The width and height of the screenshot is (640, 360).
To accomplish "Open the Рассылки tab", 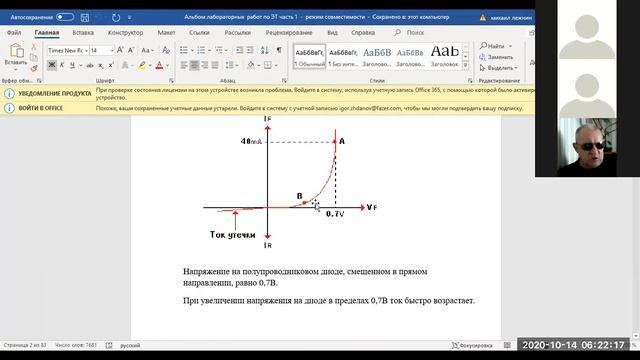I will [x=238, y=33].
